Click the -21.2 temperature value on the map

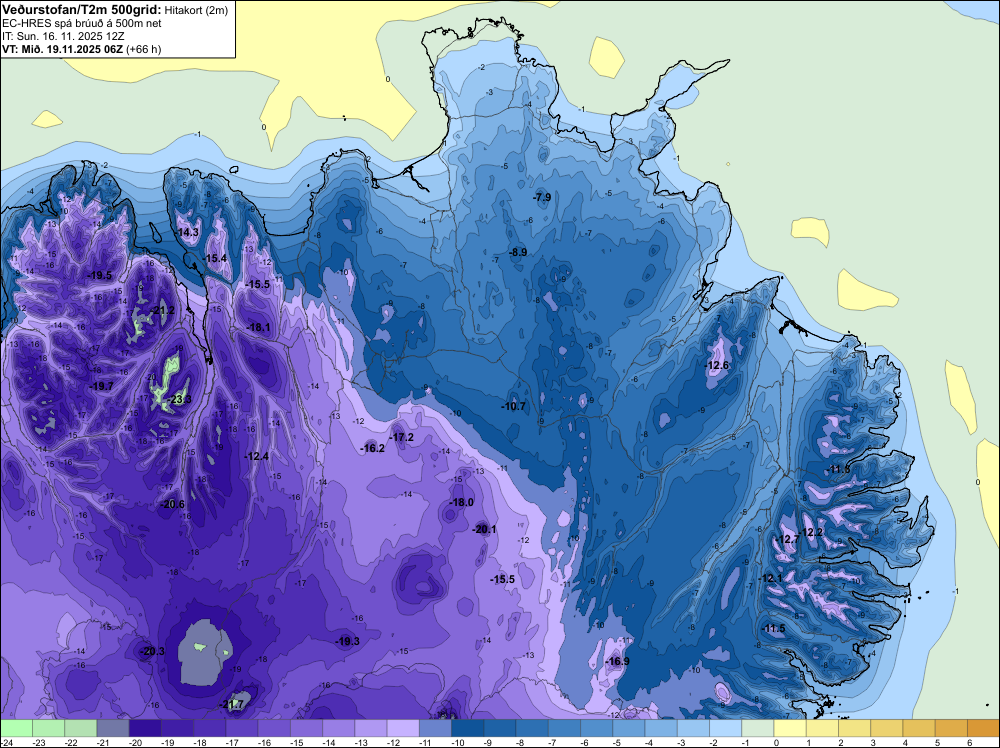click(x=162, y=311)
